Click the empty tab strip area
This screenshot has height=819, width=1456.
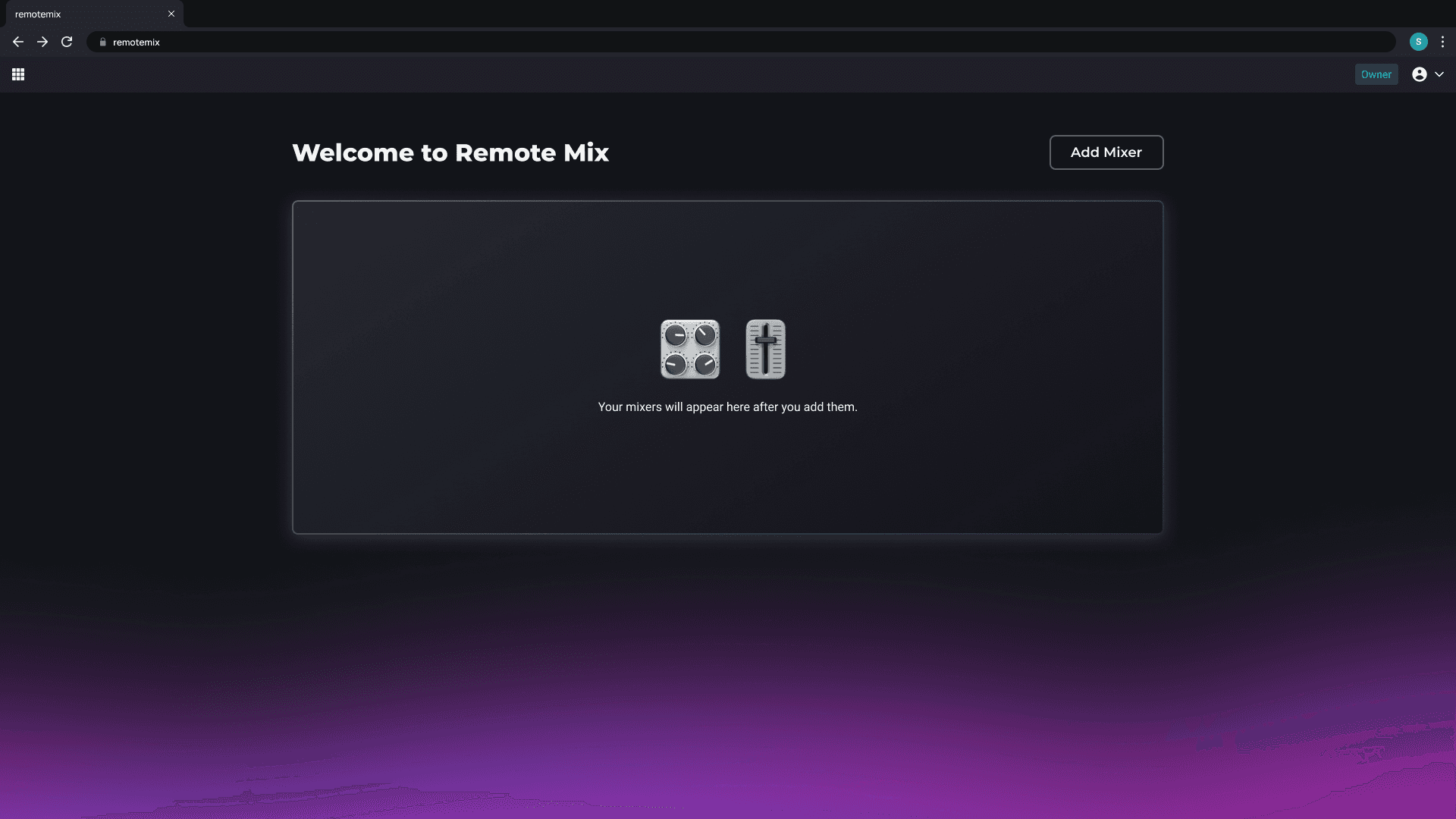coord(758,14)
